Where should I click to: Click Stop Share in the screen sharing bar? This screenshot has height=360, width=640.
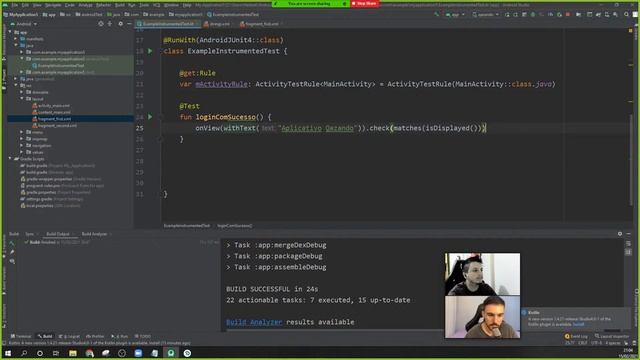[364, 4]
